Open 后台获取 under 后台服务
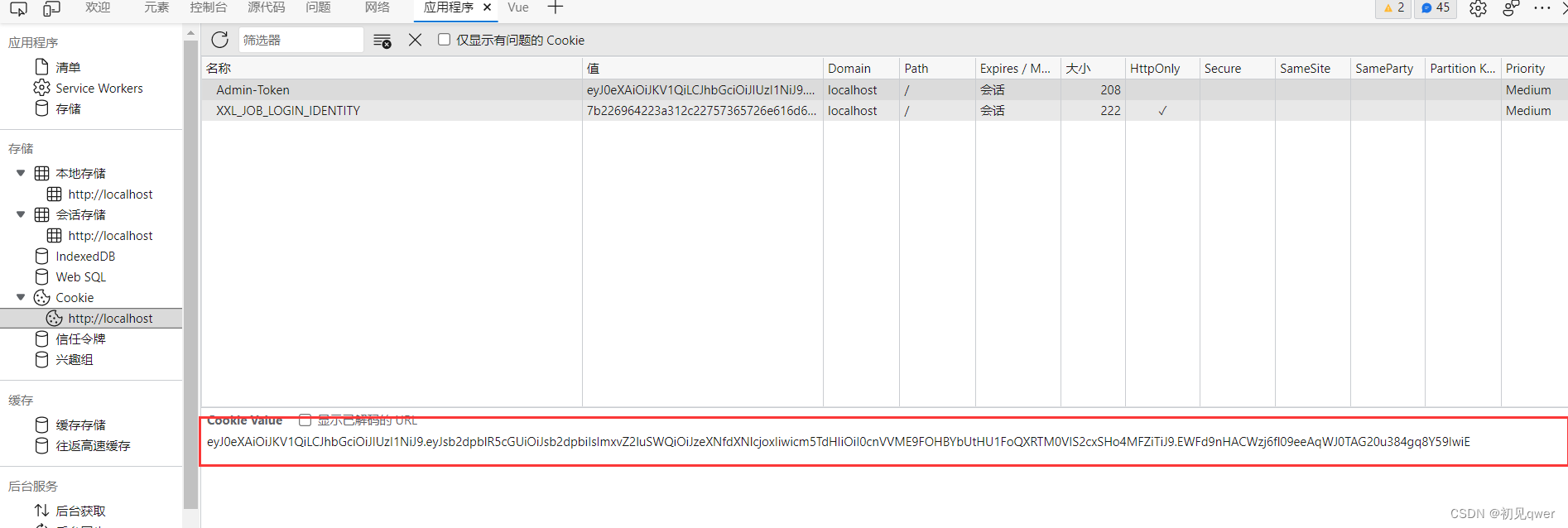 [x=80, y=511]
